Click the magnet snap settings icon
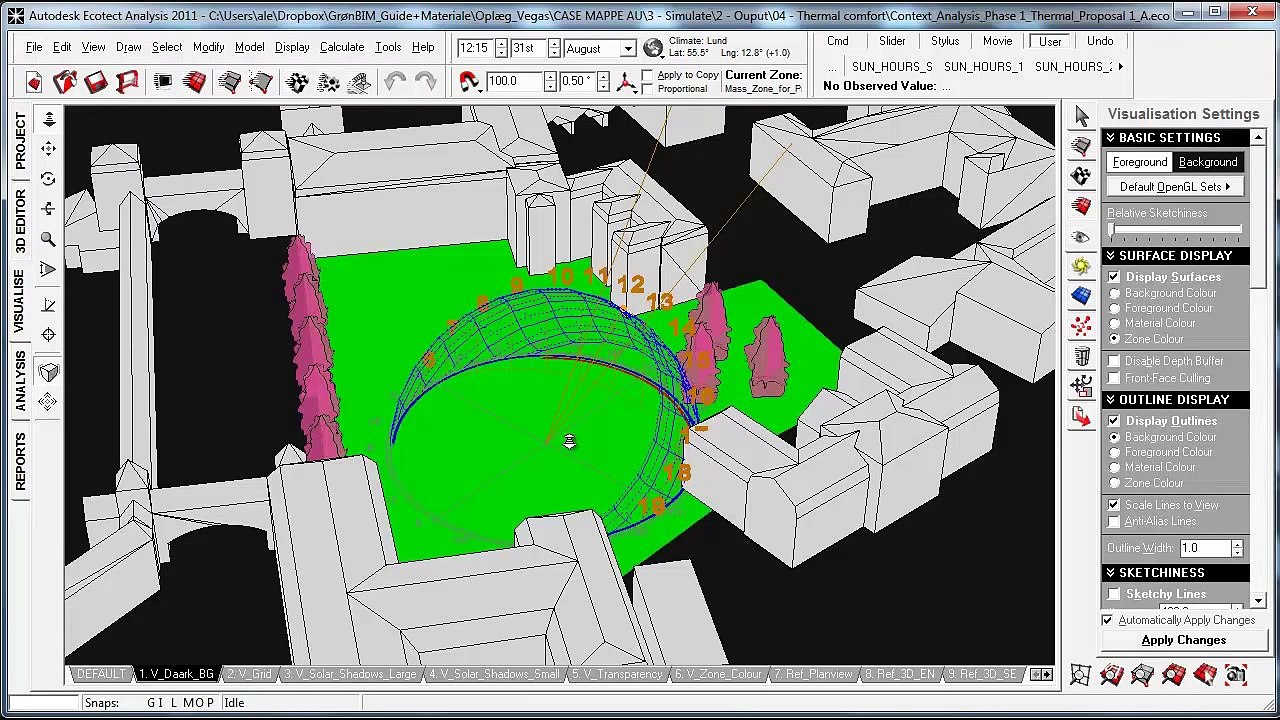The width and height of the screenshot is (1280, 720). tap(468, 82)
